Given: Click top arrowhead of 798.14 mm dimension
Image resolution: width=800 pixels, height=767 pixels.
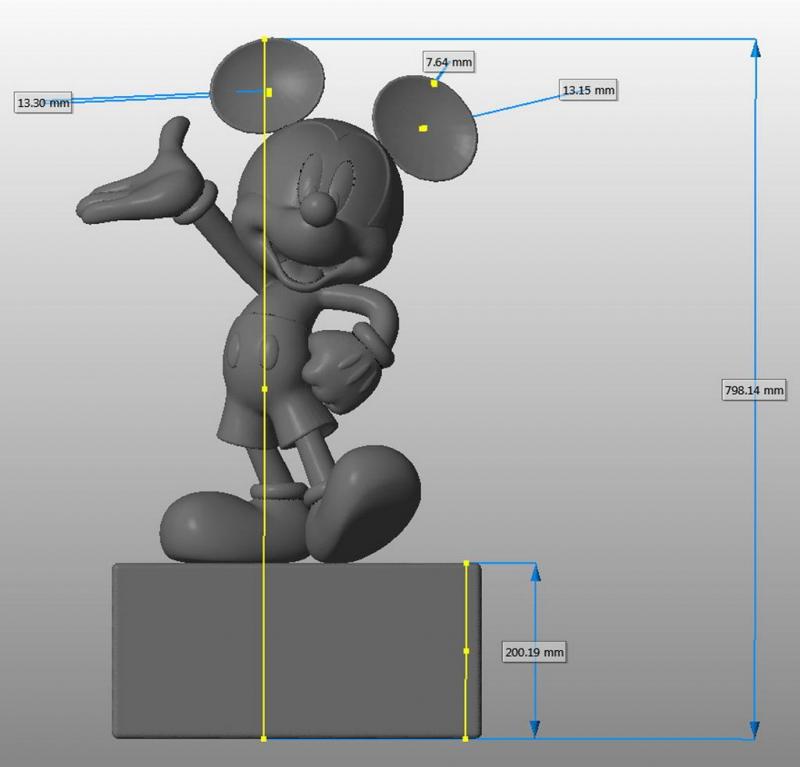Looking at the screenshot, I should coord(755,46).
